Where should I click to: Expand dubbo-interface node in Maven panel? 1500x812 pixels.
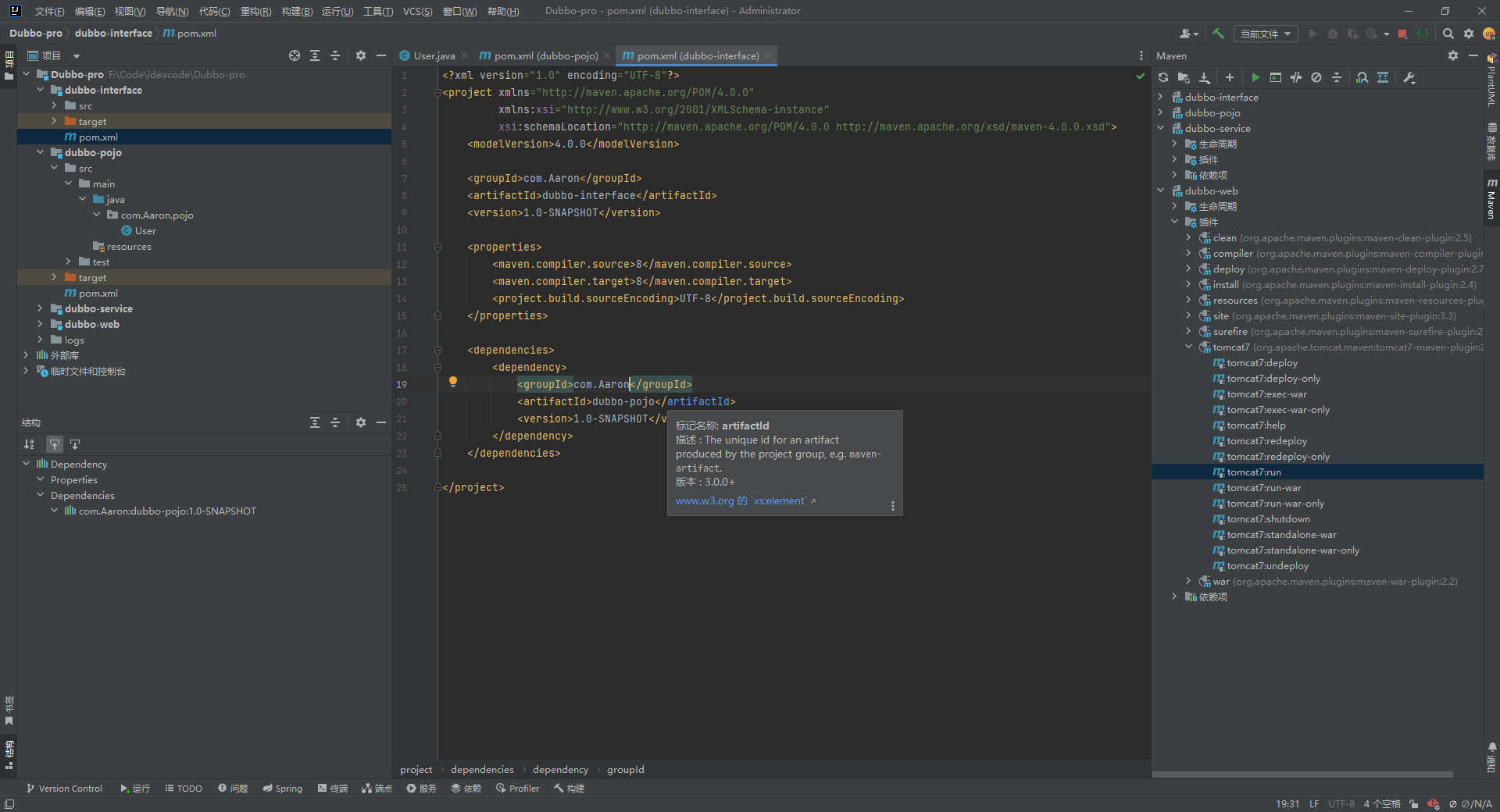coord(1160,97)
